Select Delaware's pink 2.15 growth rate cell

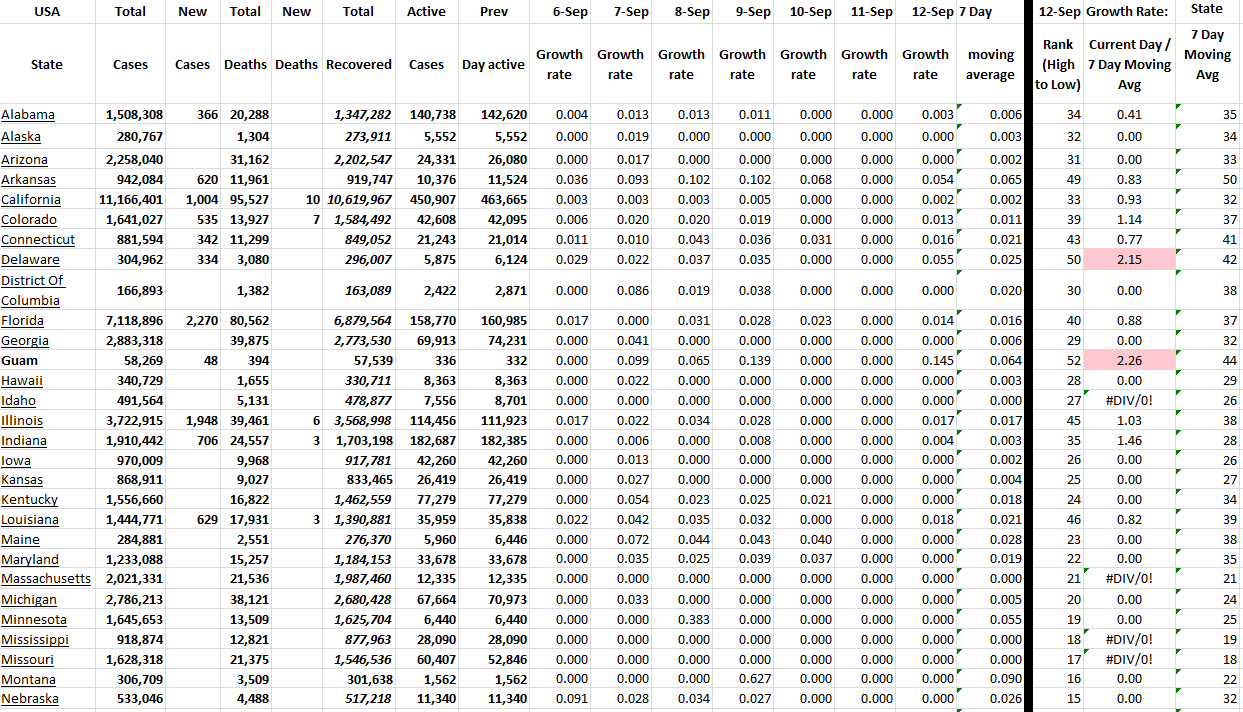click(1129, 260)
